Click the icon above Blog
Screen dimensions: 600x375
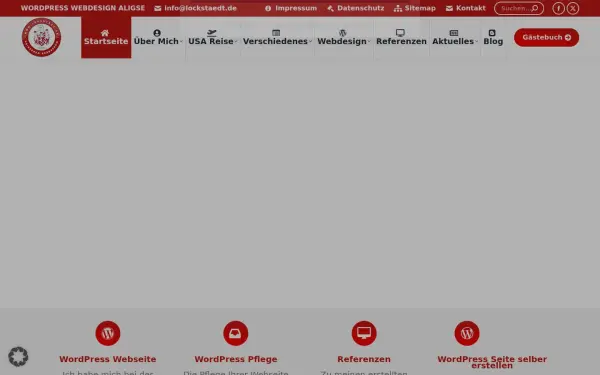tap(492, 33)
